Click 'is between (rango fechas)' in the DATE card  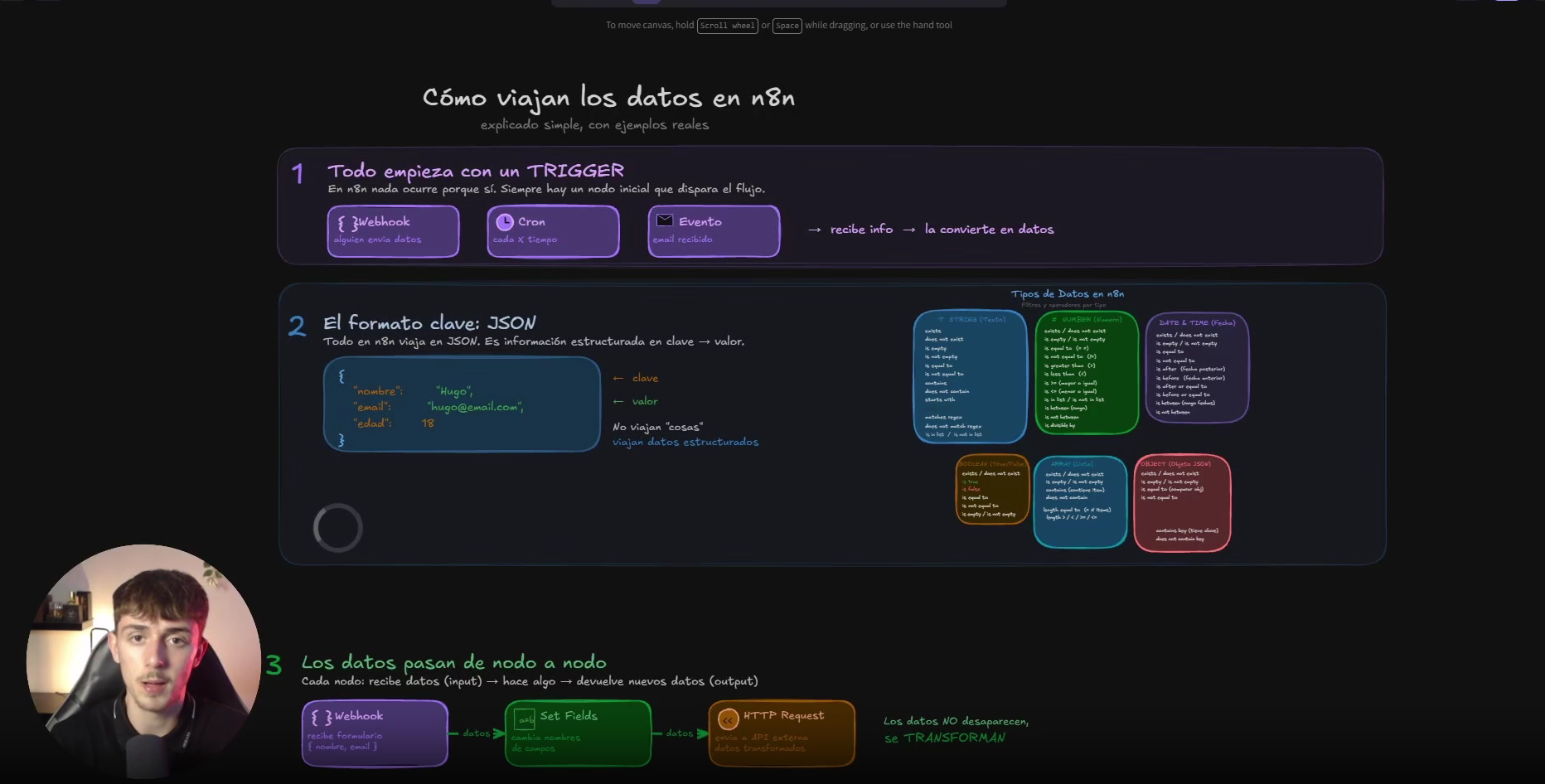(x=1185, y=403)
